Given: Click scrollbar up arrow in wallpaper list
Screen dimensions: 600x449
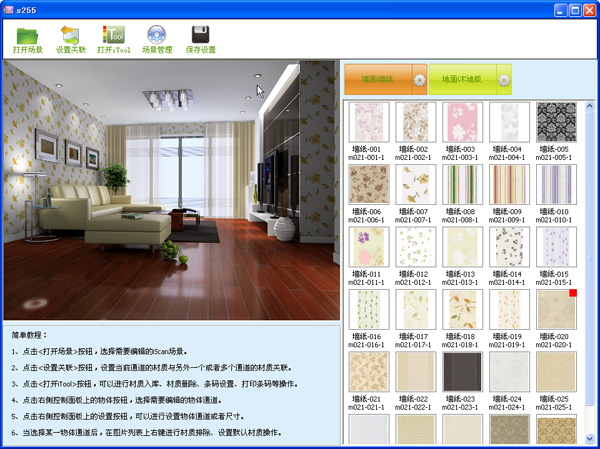Looking at the screenshot, I should 590,106.
